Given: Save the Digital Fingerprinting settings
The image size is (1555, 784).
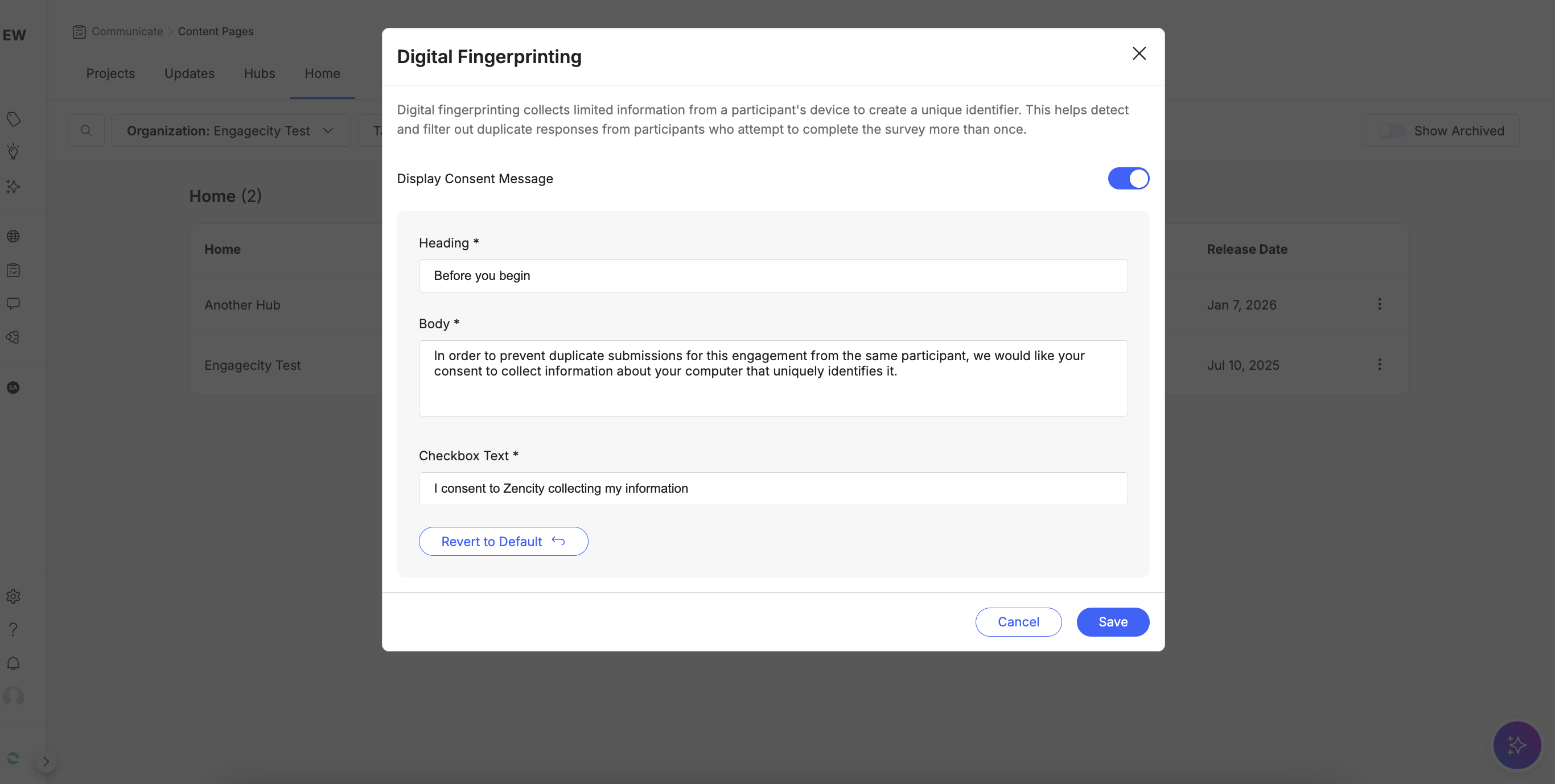Looking at the screenshot, I should (1112, 622).
